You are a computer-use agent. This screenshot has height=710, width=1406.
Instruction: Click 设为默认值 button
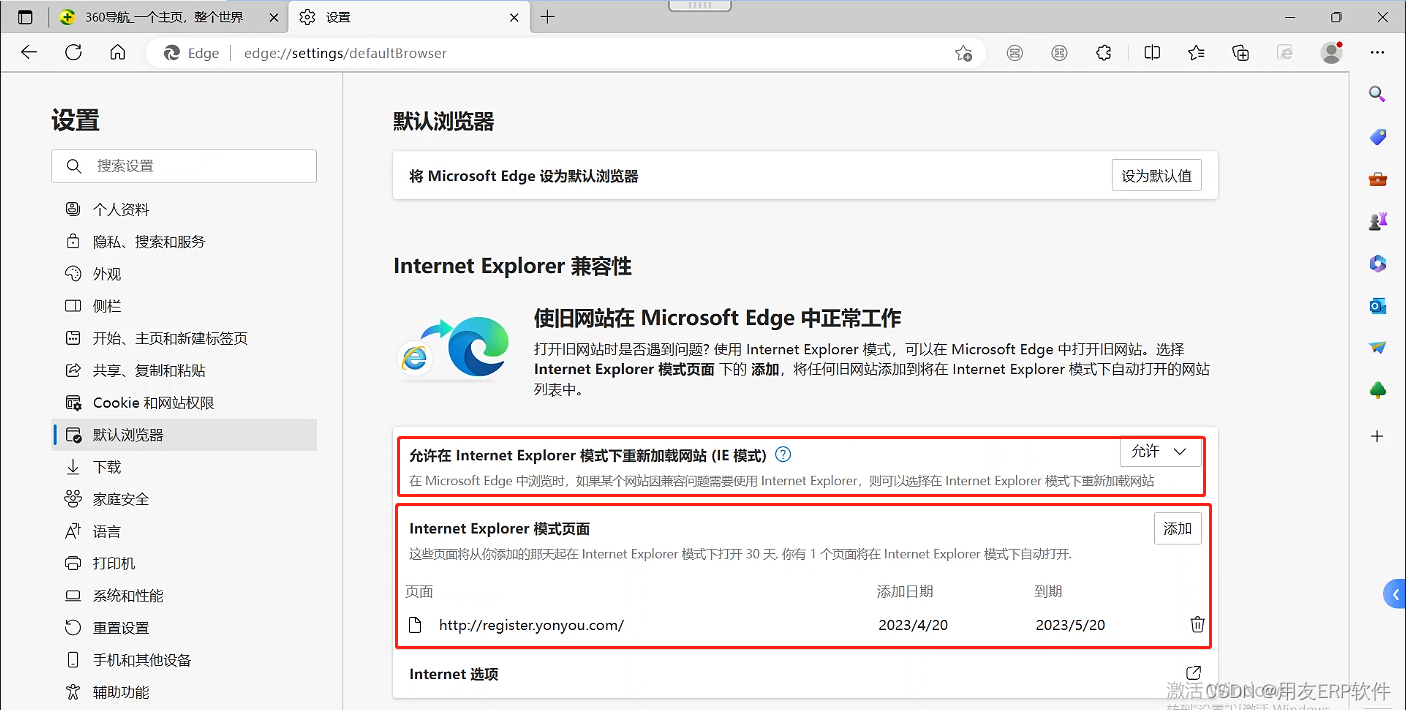1156,175
